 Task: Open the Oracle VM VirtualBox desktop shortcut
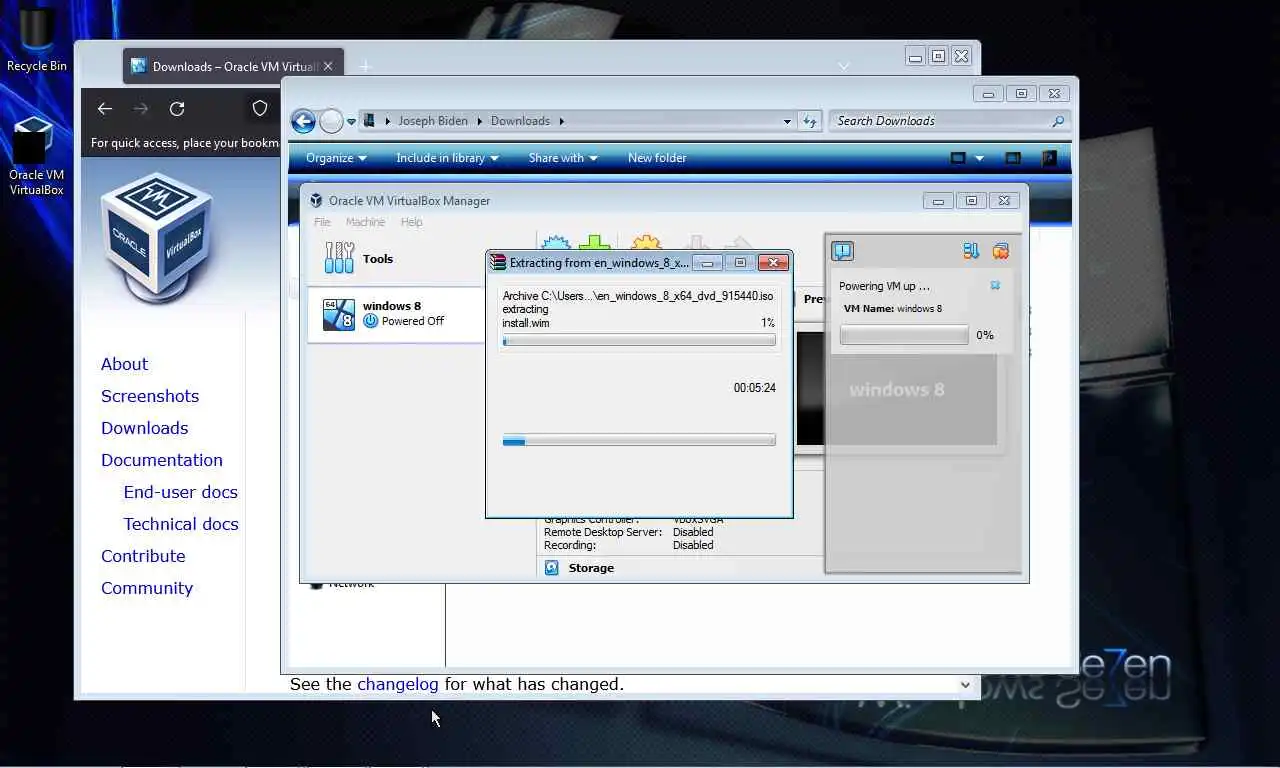pos(36,156)
